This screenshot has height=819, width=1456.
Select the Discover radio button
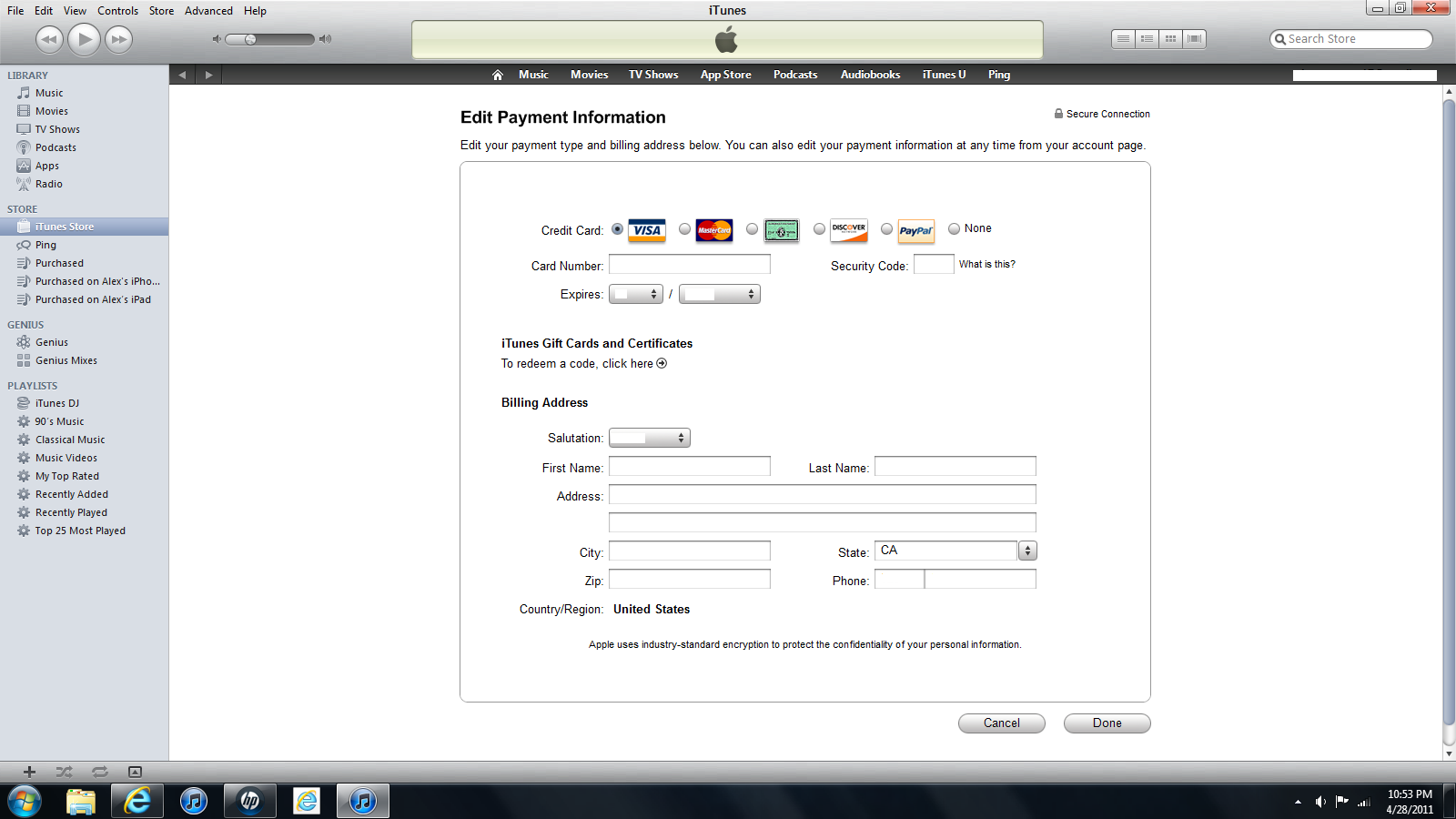pos(819,229)
